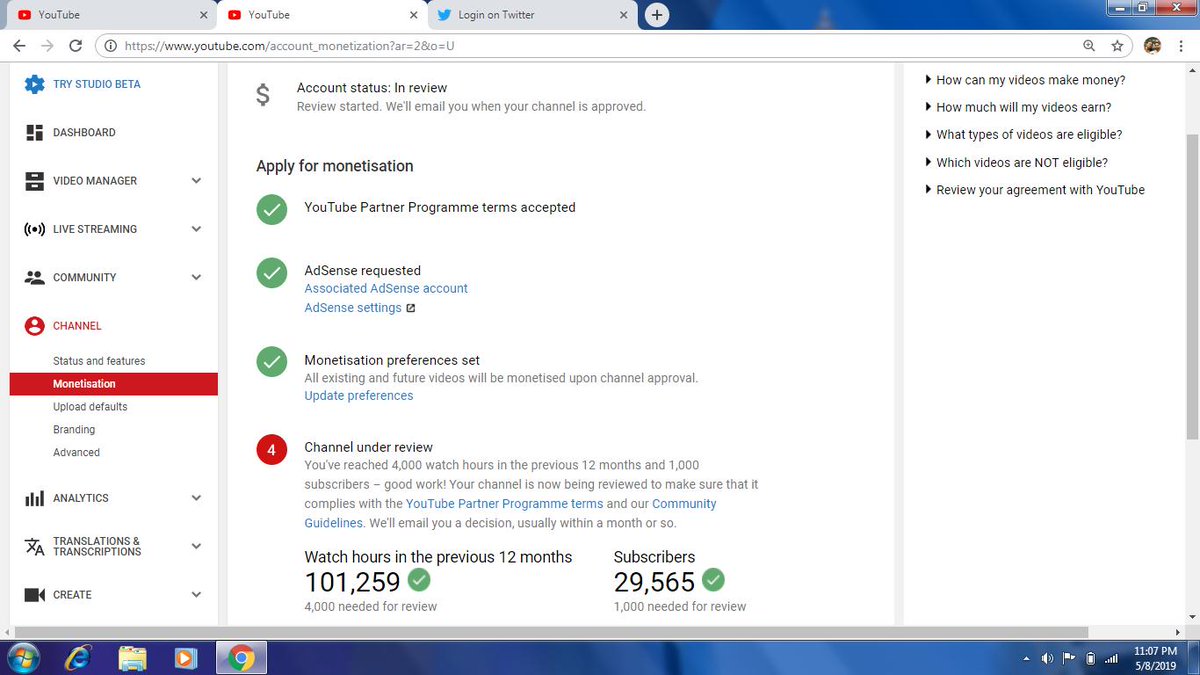Select Monetisation in the sidebar

[114, 384]
